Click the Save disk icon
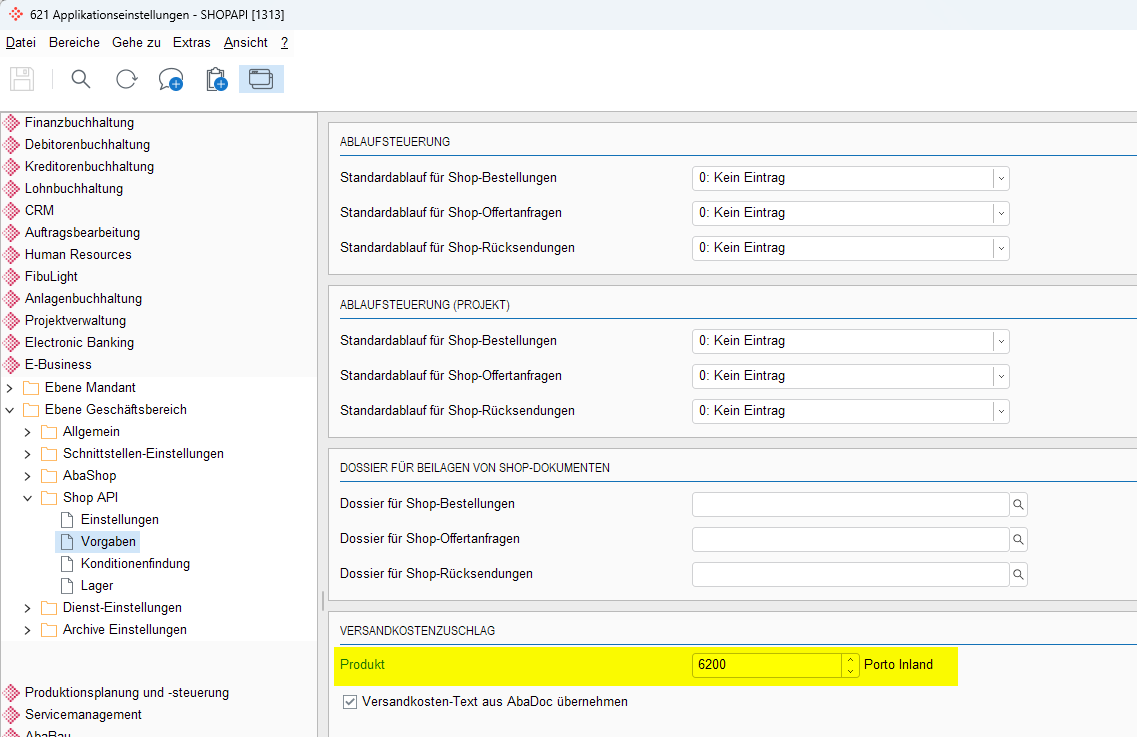 (x=22, y=79)
